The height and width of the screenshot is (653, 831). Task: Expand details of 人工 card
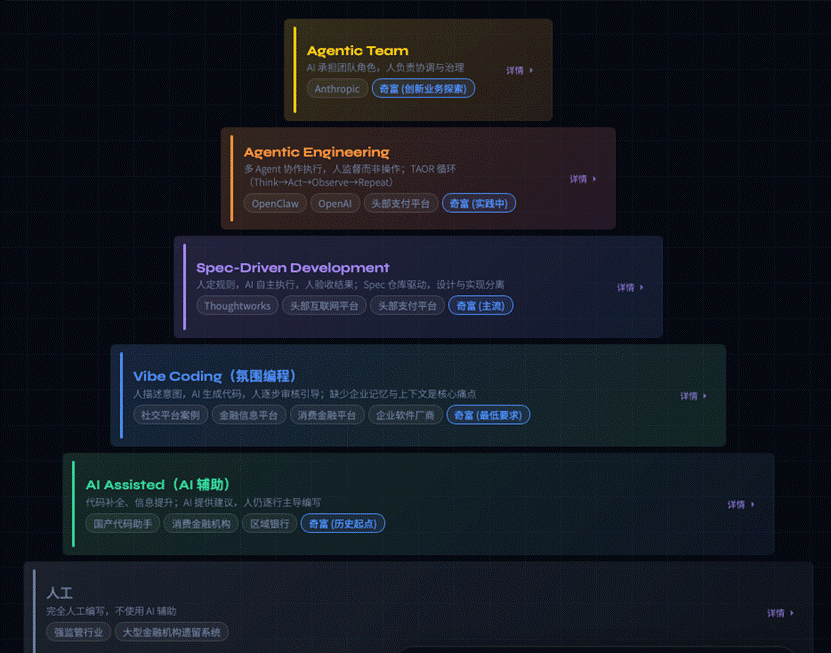coord(780,613)
